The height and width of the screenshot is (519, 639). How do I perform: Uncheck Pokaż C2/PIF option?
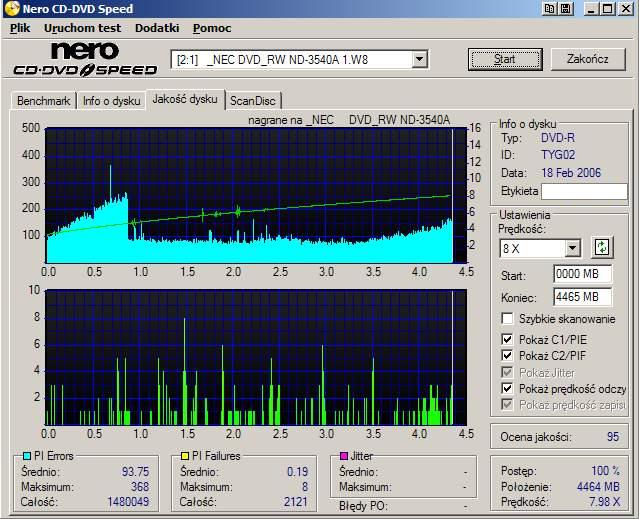507,355
